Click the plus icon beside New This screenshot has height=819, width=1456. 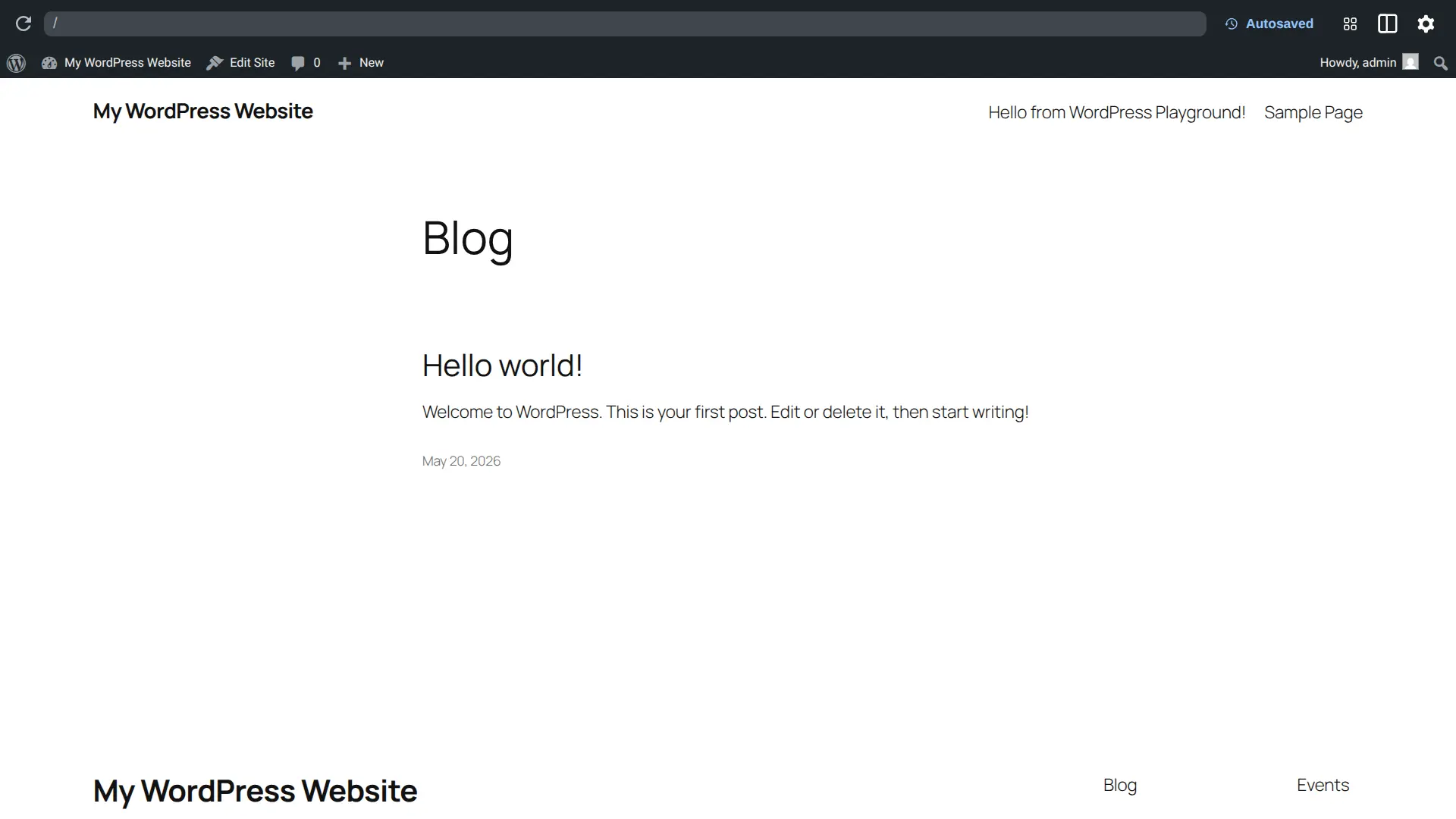tap(344, 64)
